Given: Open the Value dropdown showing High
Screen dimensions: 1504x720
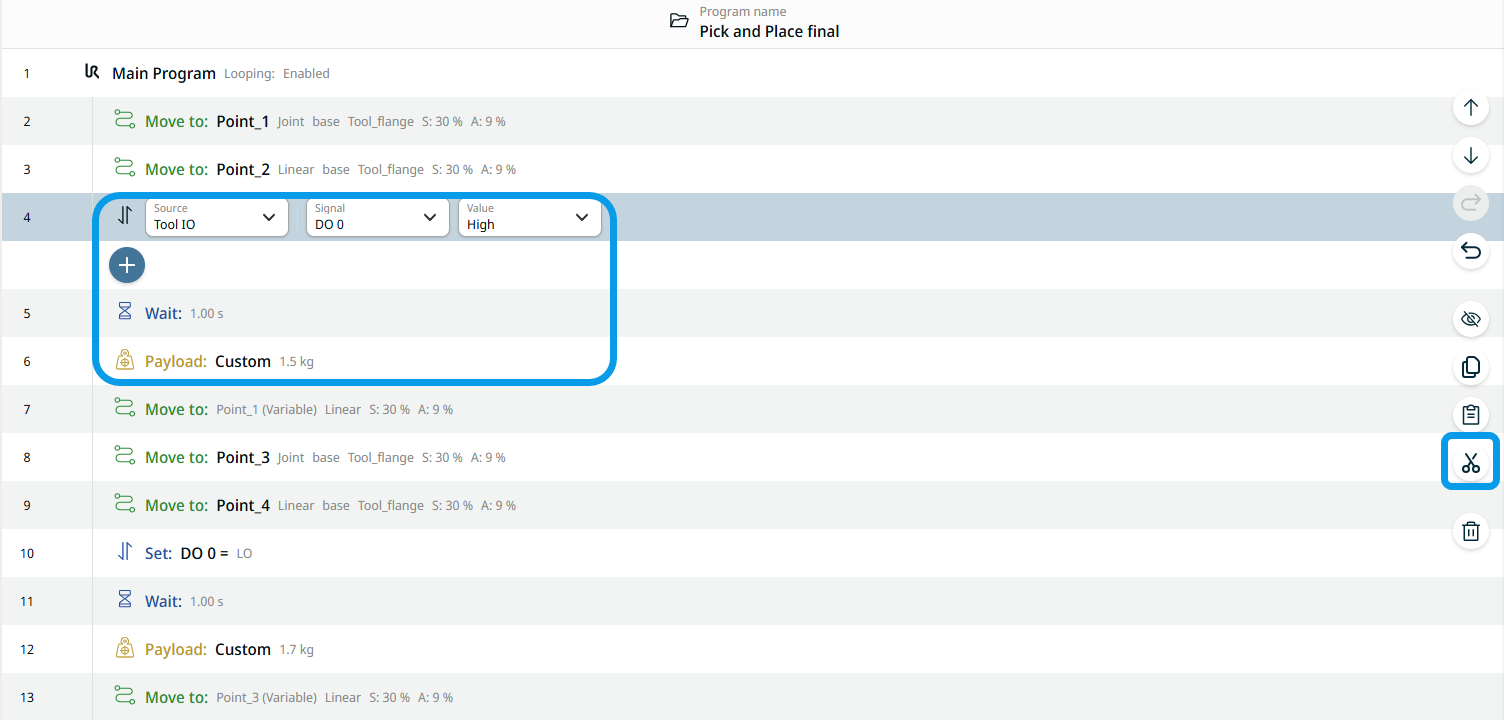Looking at the screenshot, I should point(529,217).
